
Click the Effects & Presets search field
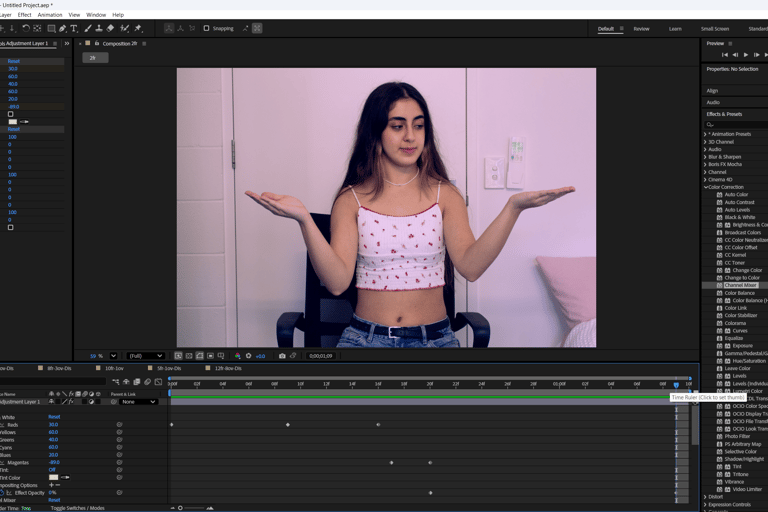pos(736,124)
